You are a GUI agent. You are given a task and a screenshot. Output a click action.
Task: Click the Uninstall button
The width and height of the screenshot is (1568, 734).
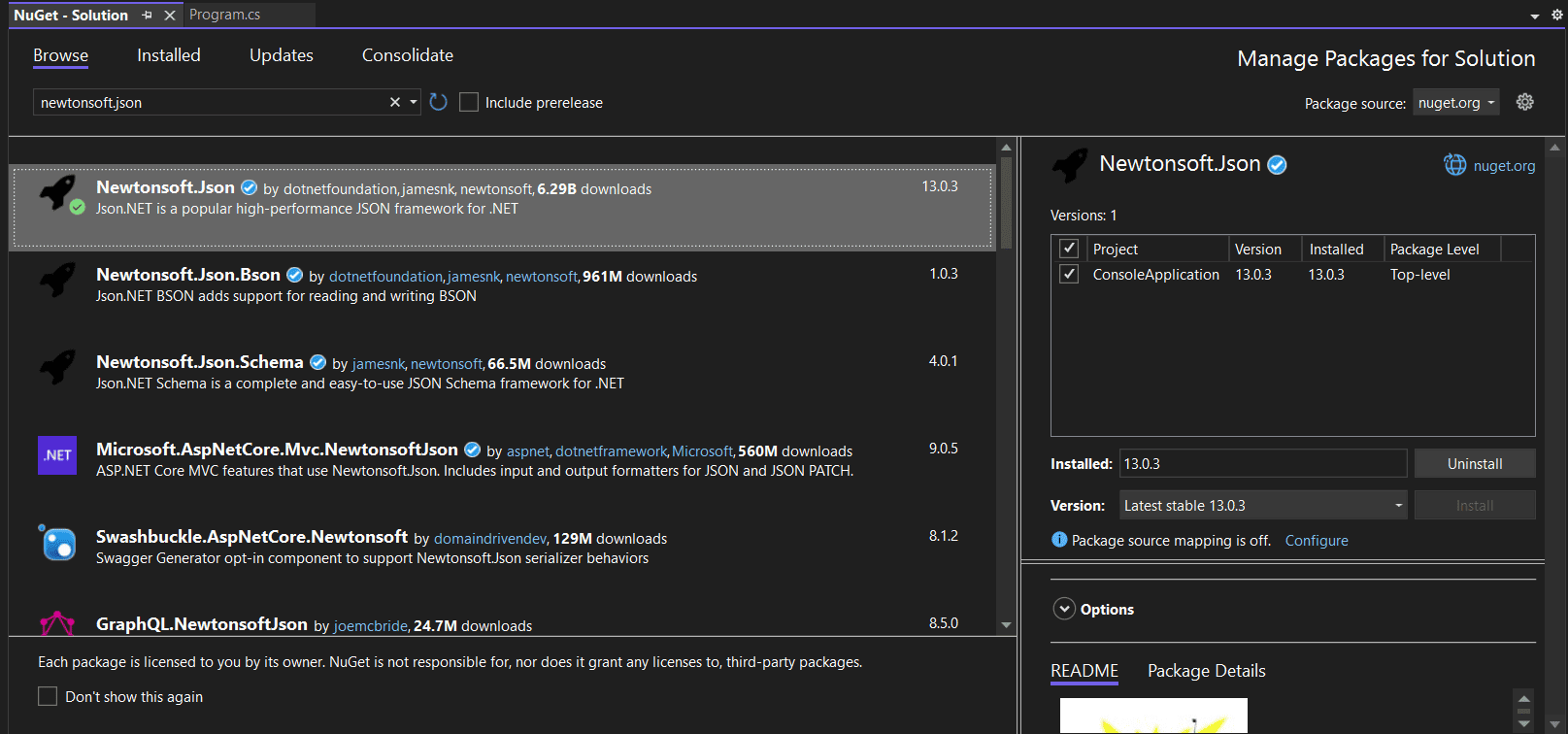pyautogui.click(x=1475, y=463)
